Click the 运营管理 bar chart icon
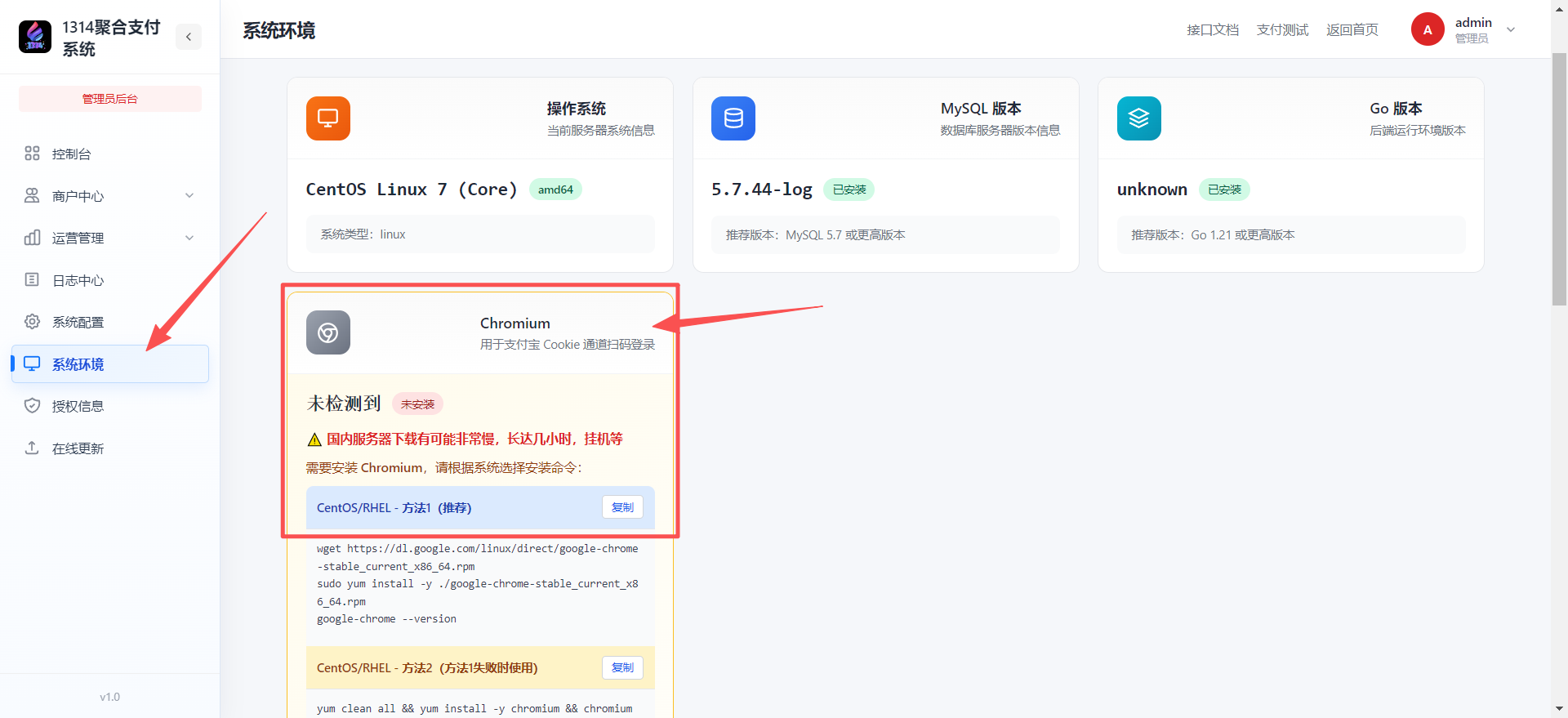The height and width of the screenshot is (718, 1568). [32, 238]
